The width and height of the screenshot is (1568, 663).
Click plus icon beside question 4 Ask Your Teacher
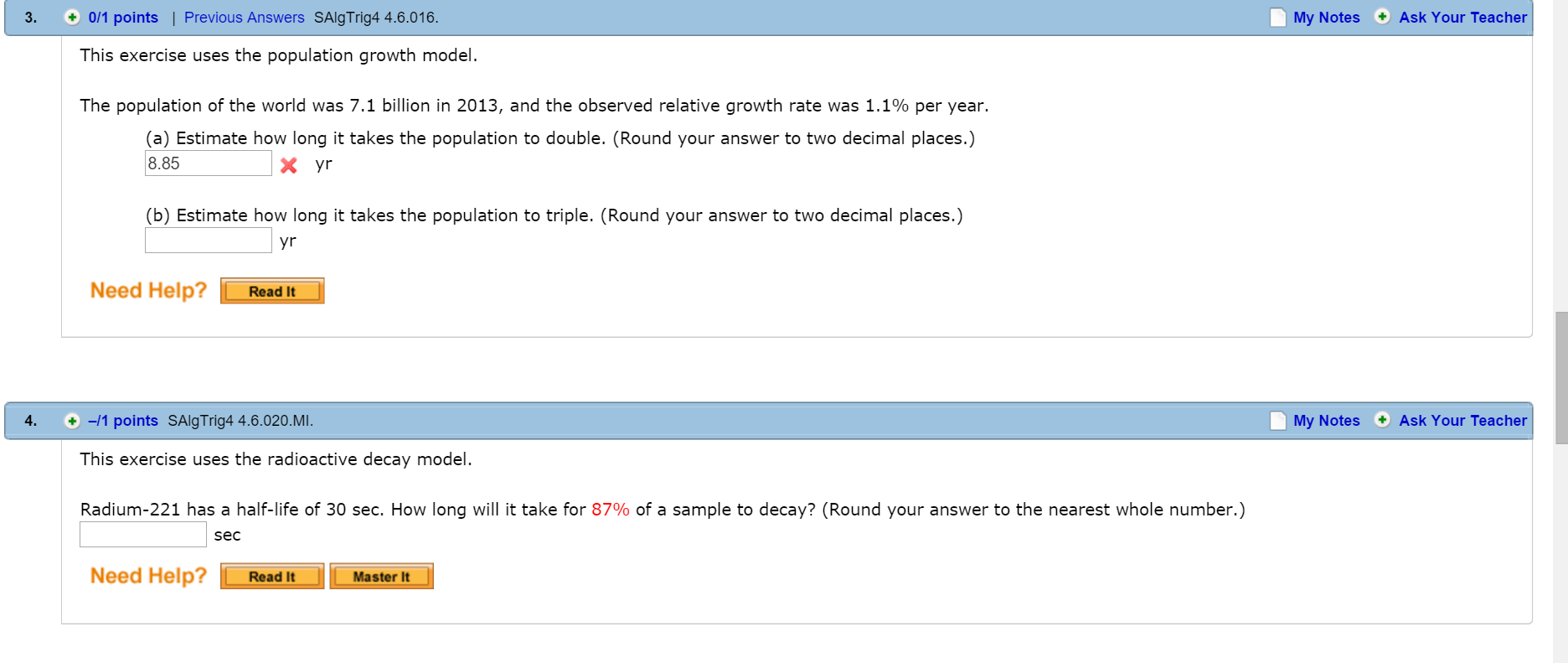coord(1383,420)
